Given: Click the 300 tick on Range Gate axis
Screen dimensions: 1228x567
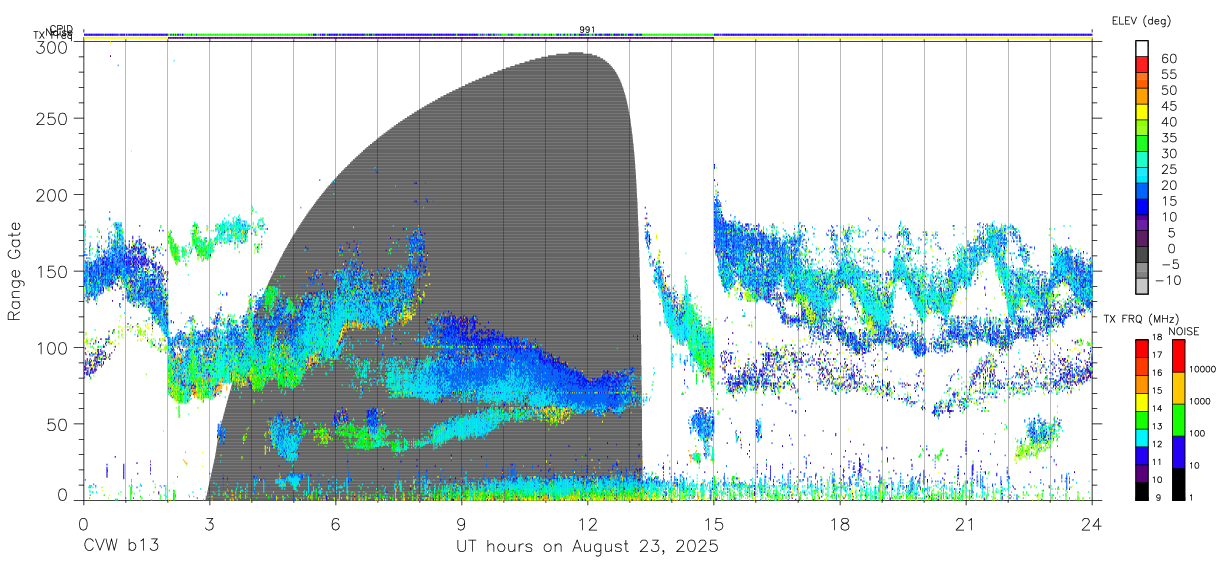Looking at the screenshot, I should 53,46.
